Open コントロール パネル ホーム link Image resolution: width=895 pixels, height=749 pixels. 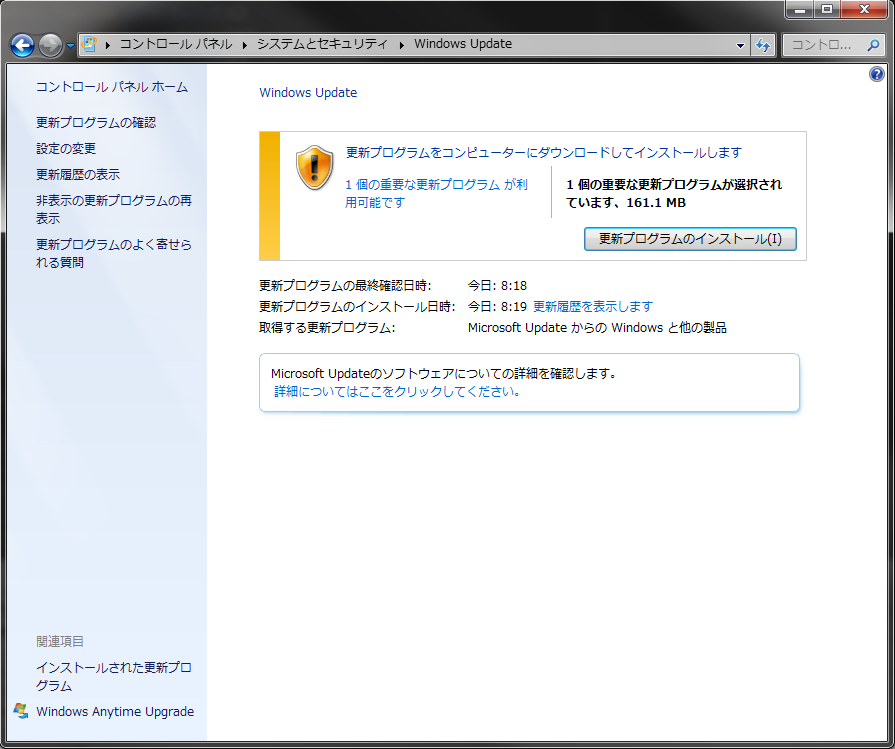click(x=112, y=87)
